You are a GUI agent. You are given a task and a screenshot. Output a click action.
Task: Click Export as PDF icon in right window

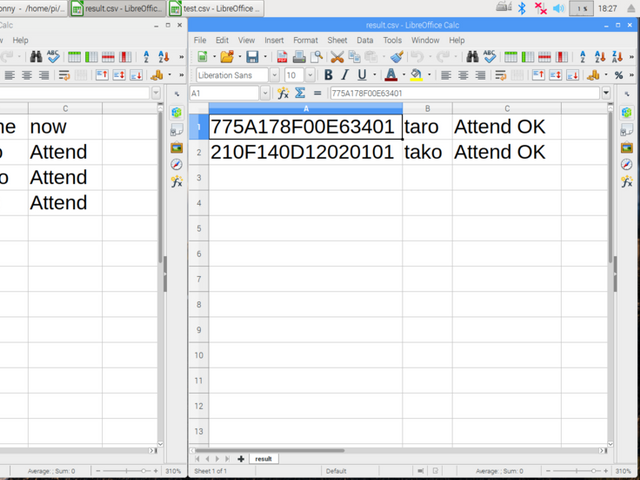[x=283, y=57]
